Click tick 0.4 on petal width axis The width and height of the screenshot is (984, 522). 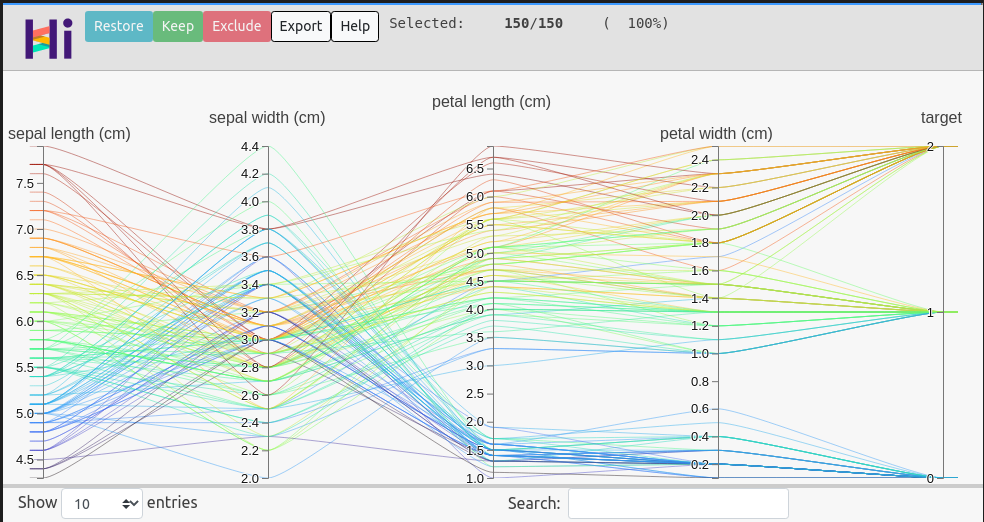click(x=700, y=437)
